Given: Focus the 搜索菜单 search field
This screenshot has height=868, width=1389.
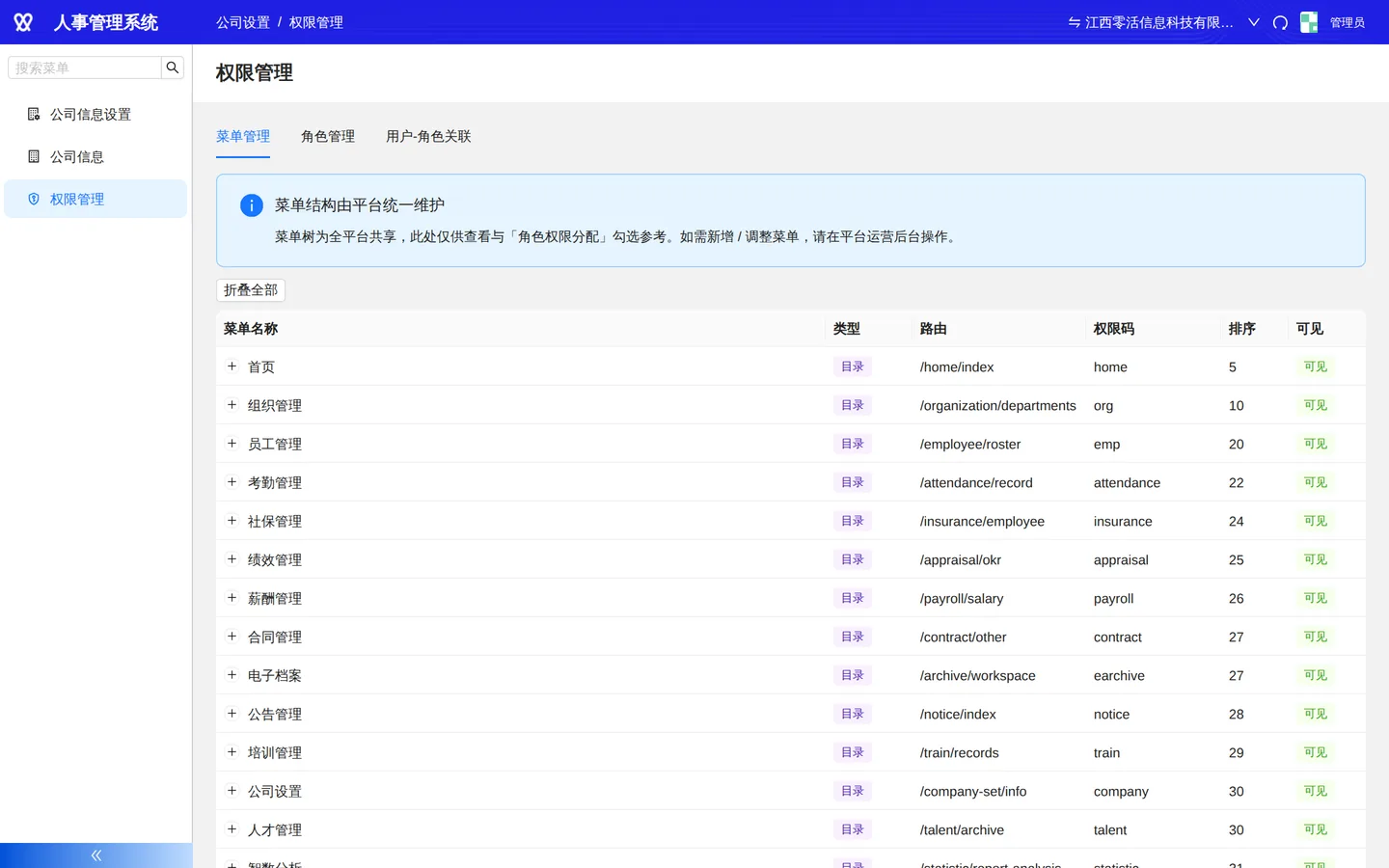Looking at the screenshot, I should click(85, 68).
